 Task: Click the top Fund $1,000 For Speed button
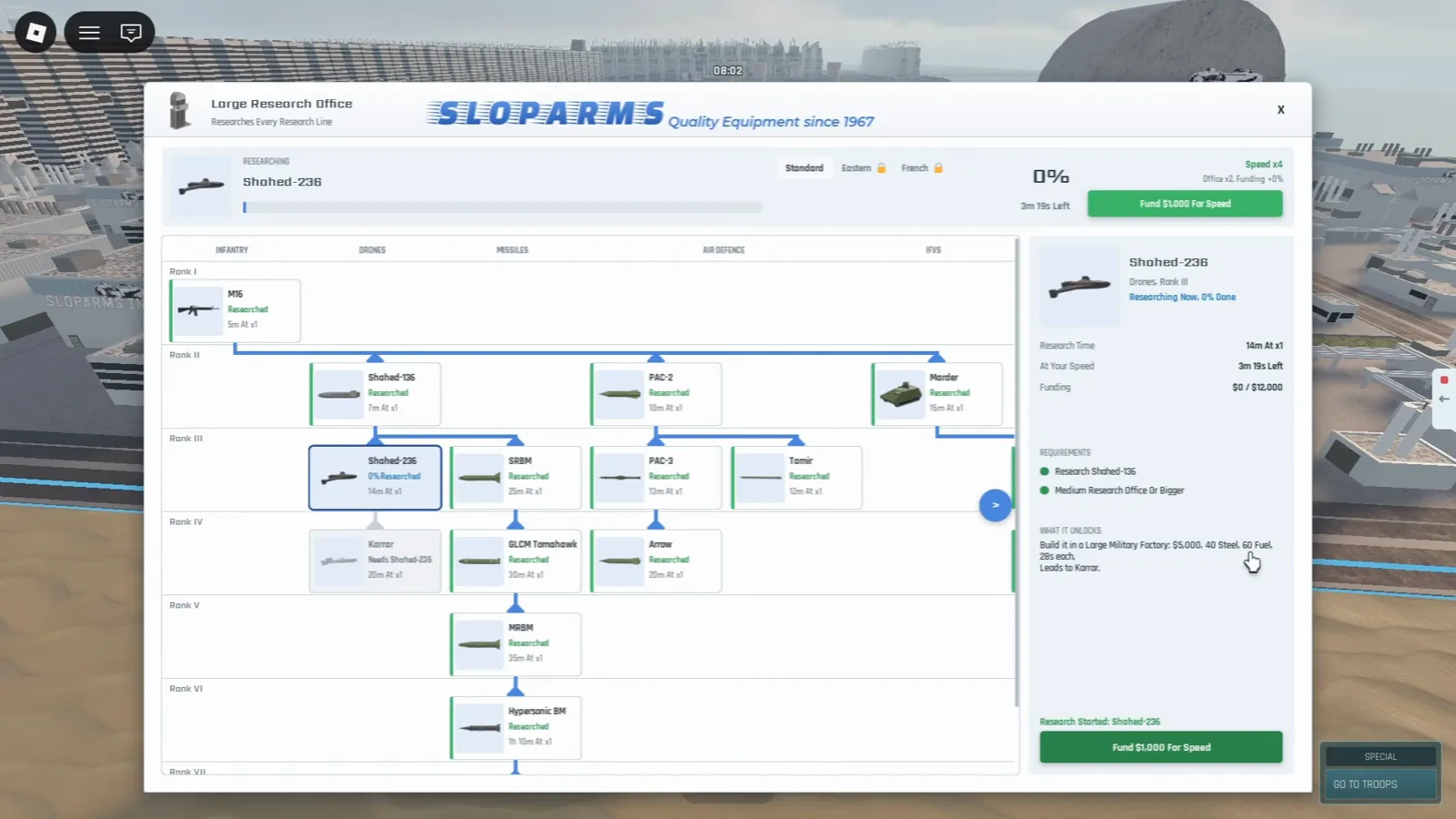click(x=1185, y=204)
